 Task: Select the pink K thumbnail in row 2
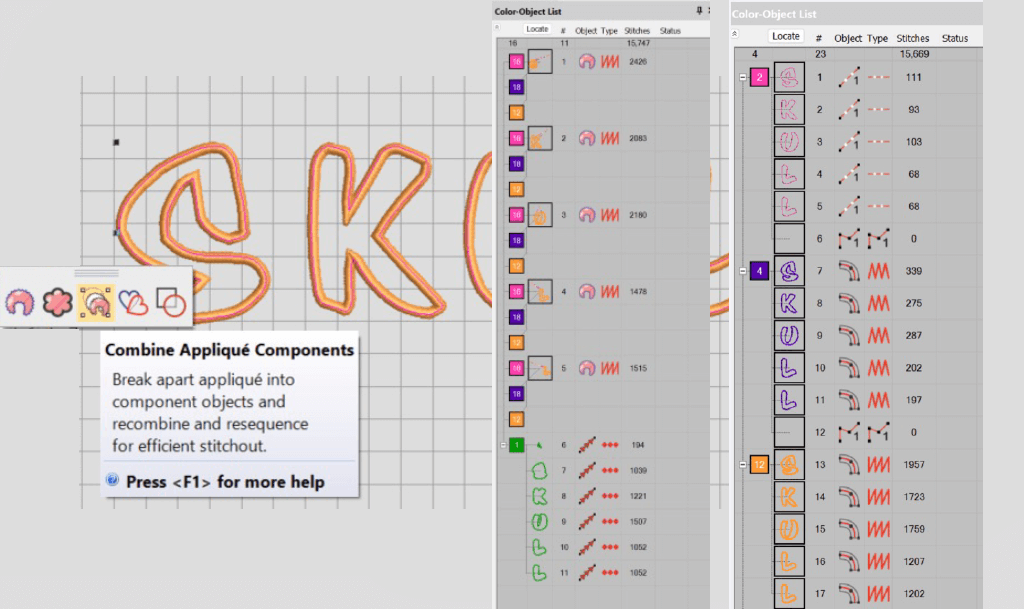pos(789,109)
